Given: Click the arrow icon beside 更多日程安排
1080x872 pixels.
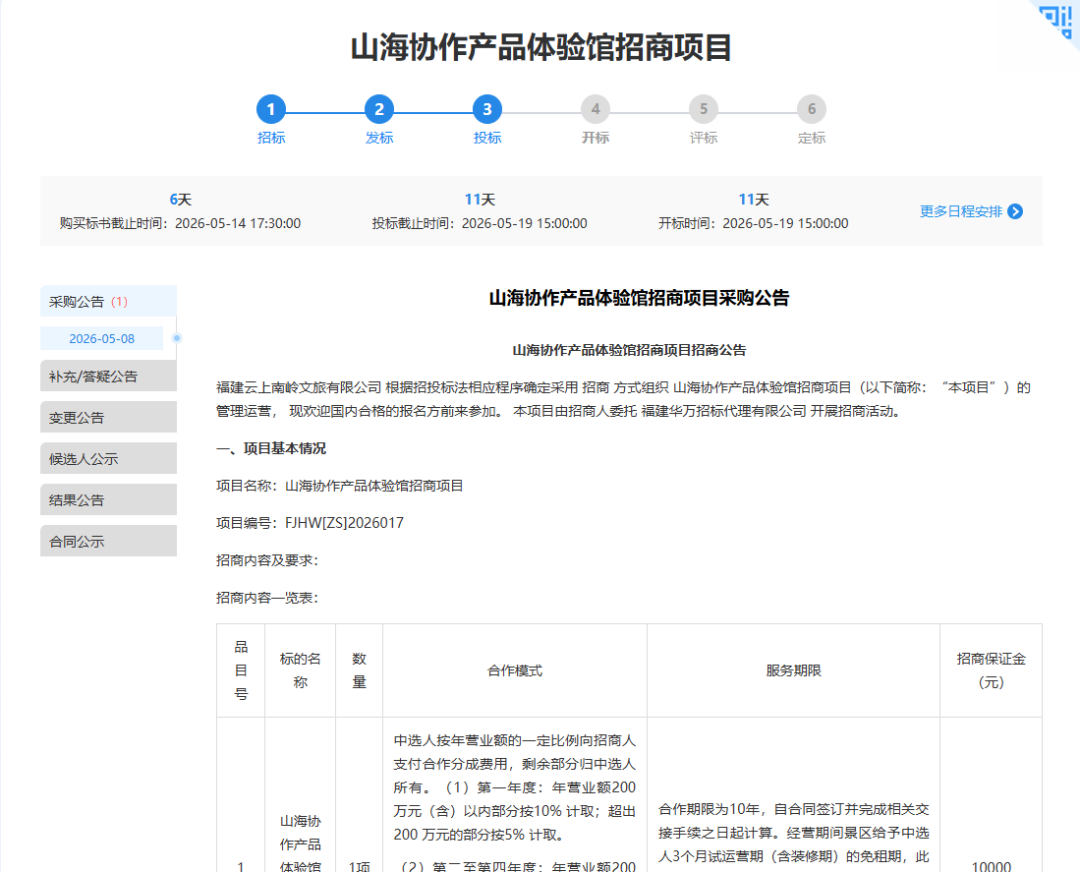Looking at the screenshot, I should pos(1015,211).
